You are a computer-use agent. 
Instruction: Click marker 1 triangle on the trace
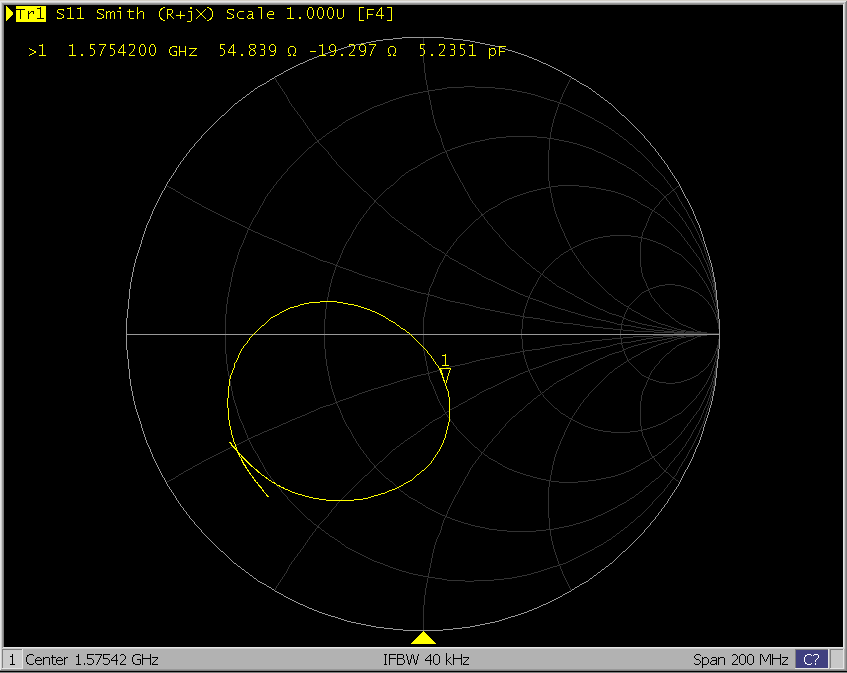click(x=445, y=374)
